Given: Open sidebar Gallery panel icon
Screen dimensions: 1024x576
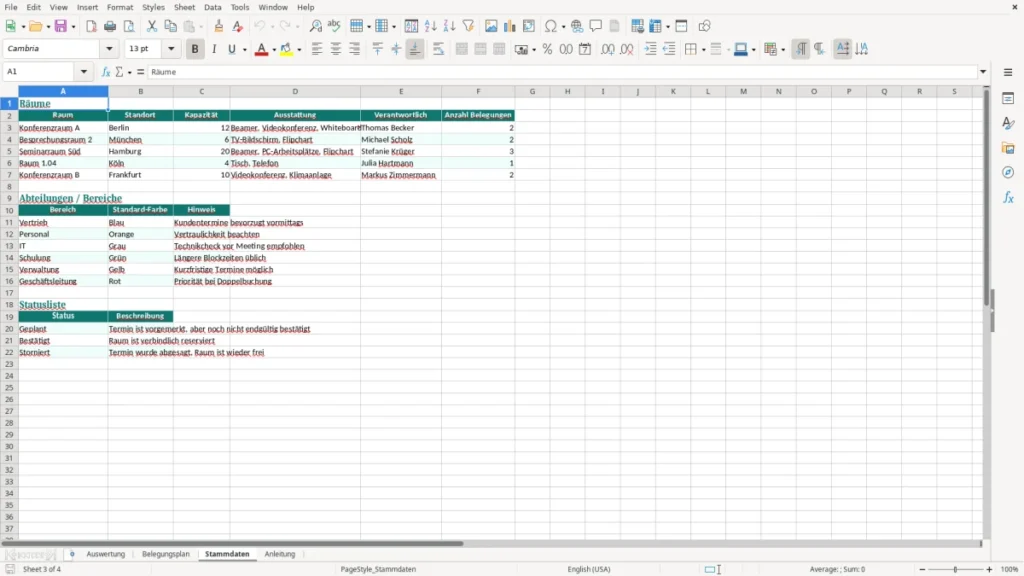Looking at the screenshot, I should 1008,148.
